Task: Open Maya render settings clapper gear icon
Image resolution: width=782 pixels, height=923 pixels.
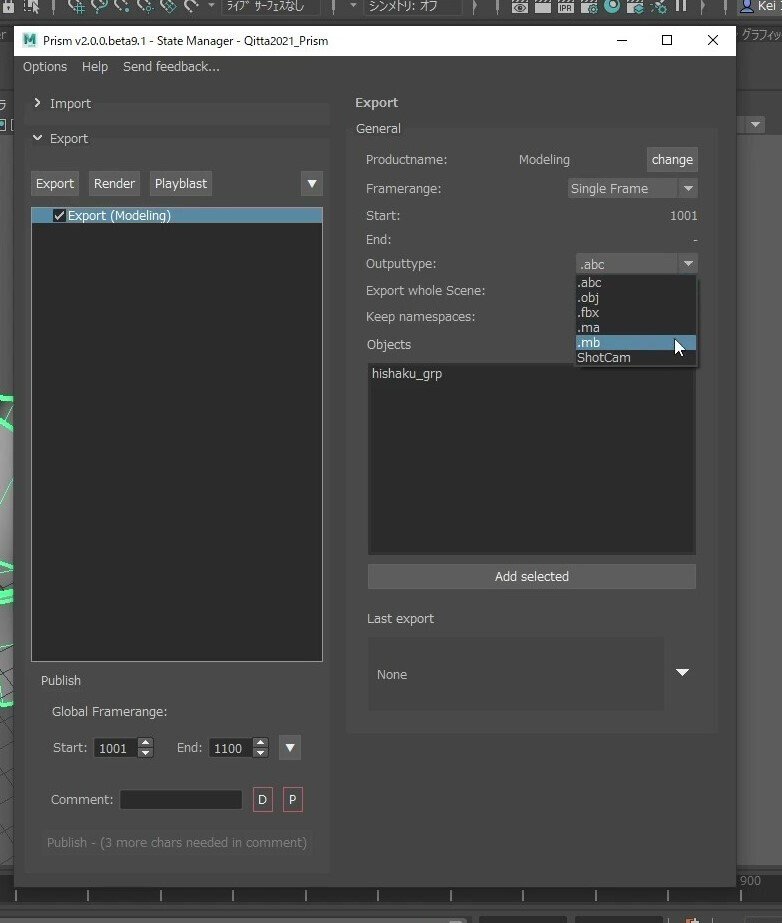Action: [589, 6]
